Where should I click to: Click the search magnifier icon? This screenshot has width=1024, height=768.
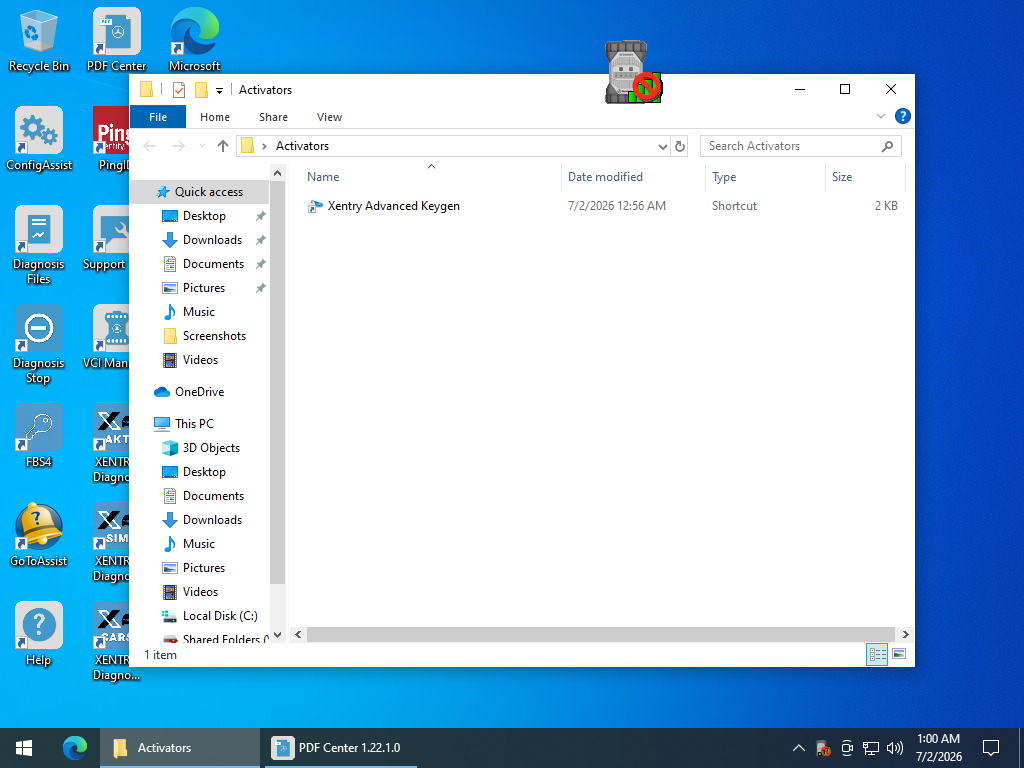(887, 146)
